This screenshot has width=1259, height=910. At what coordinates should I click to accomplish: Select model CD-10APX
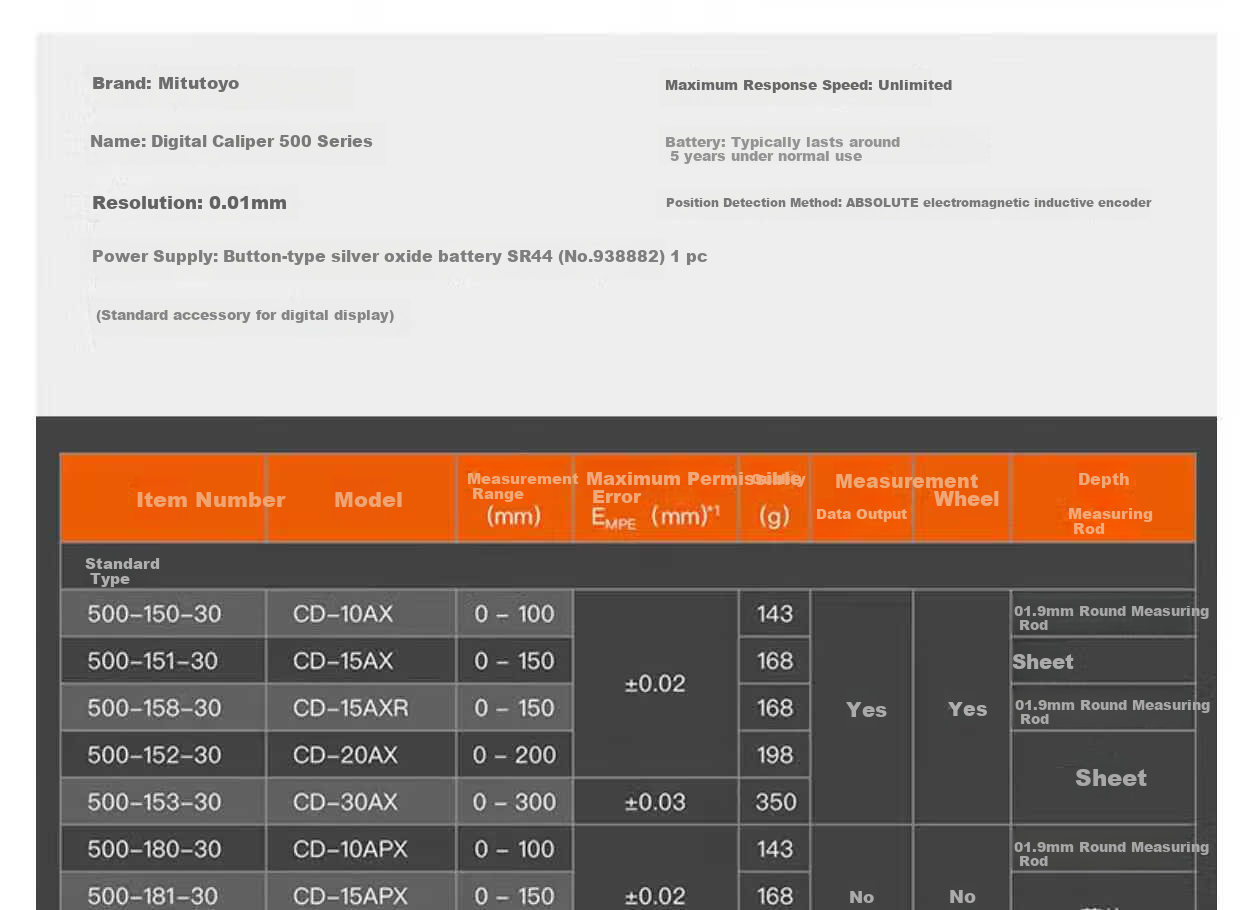[x=350, y=849]
